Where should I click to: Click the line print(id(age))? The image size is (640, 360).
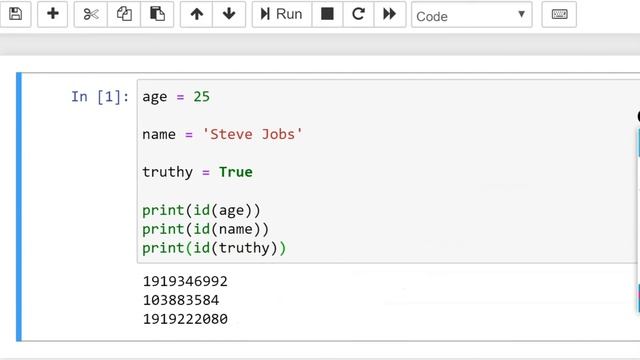[x=201, y=210]
